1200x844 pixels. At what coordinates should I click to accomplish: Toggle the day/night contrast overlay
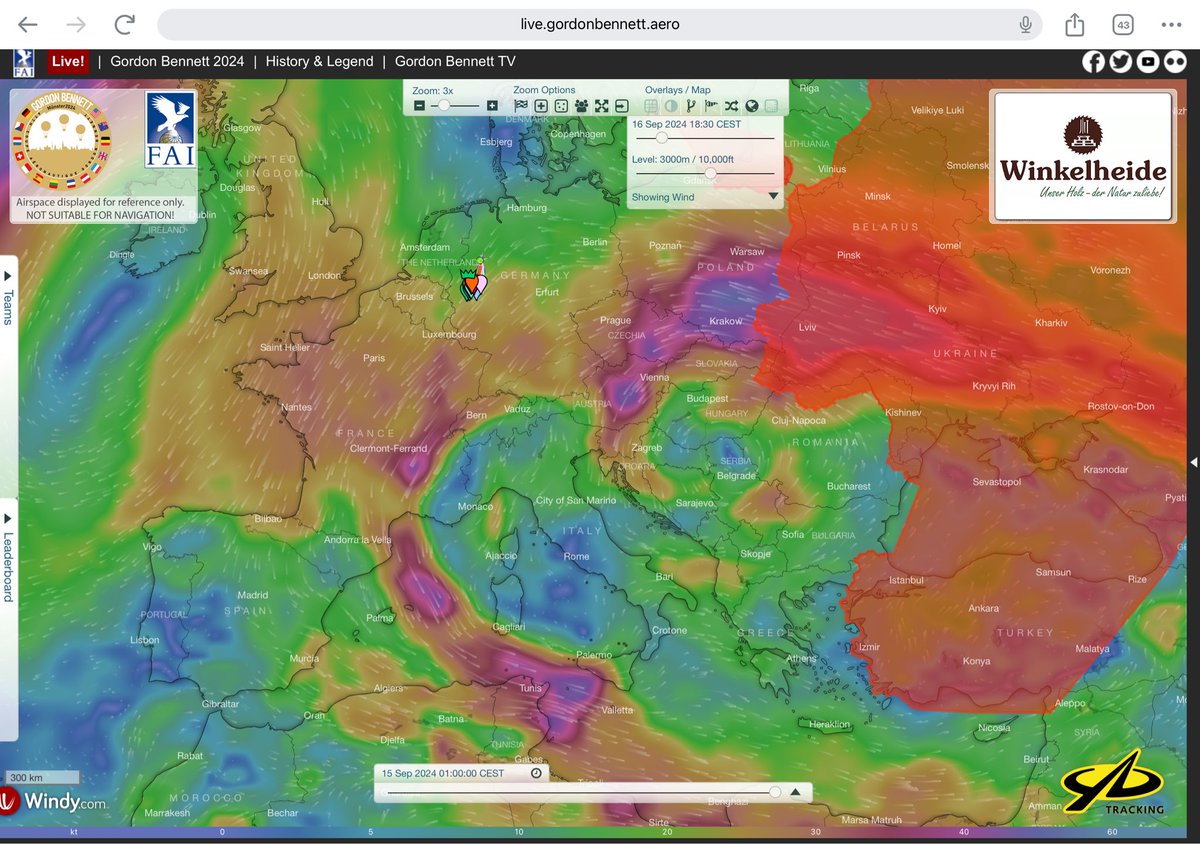[671, 105]
